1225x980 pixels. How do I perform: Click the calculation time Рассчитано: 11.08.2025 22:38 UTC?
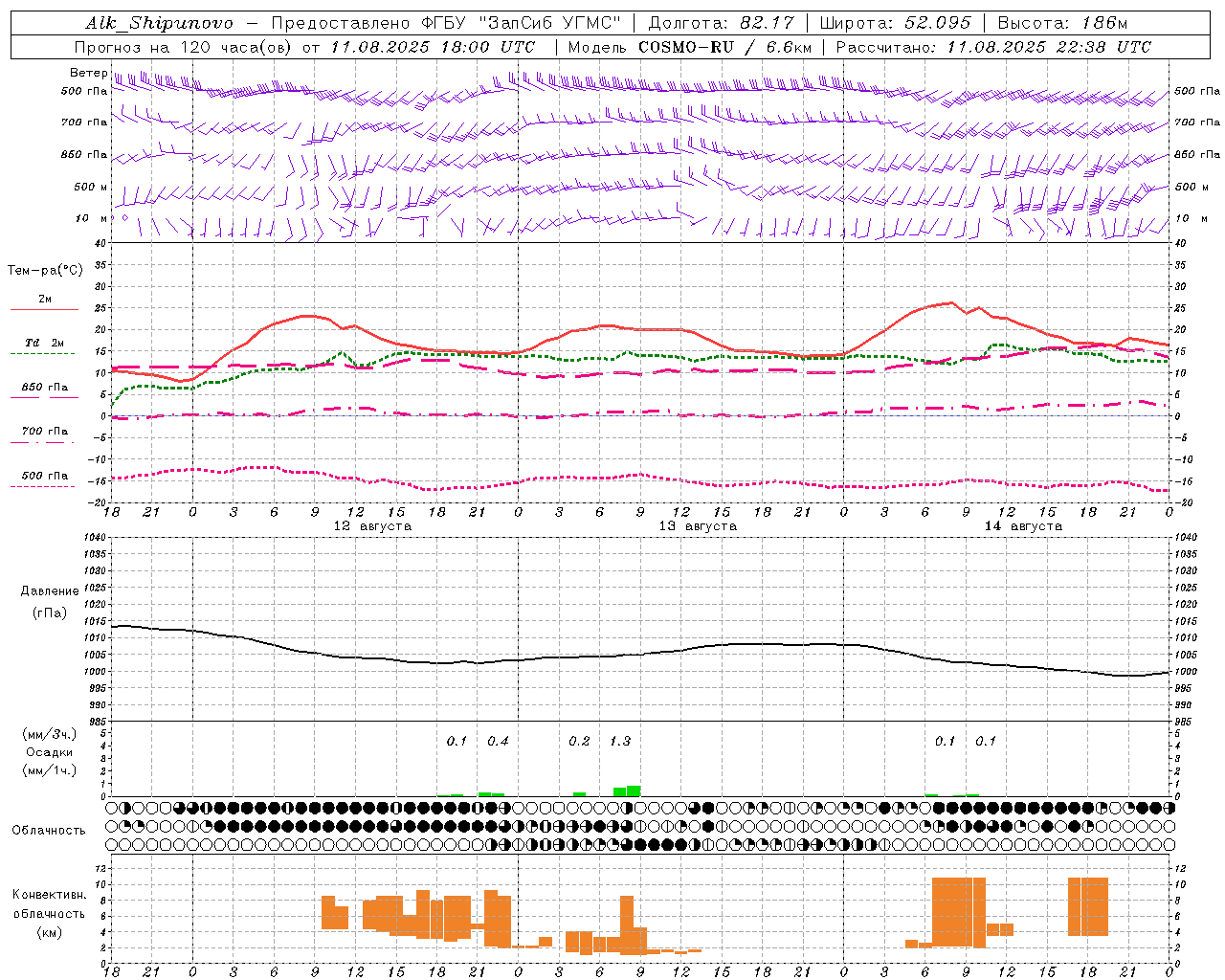pos(993,47)
